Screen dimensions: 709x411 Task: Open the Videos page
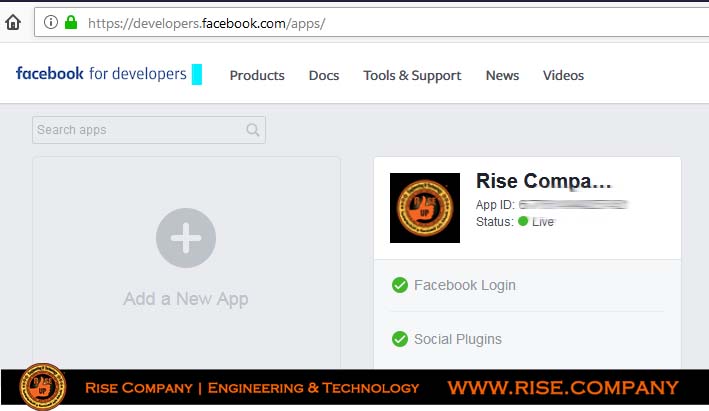point(563,75)
